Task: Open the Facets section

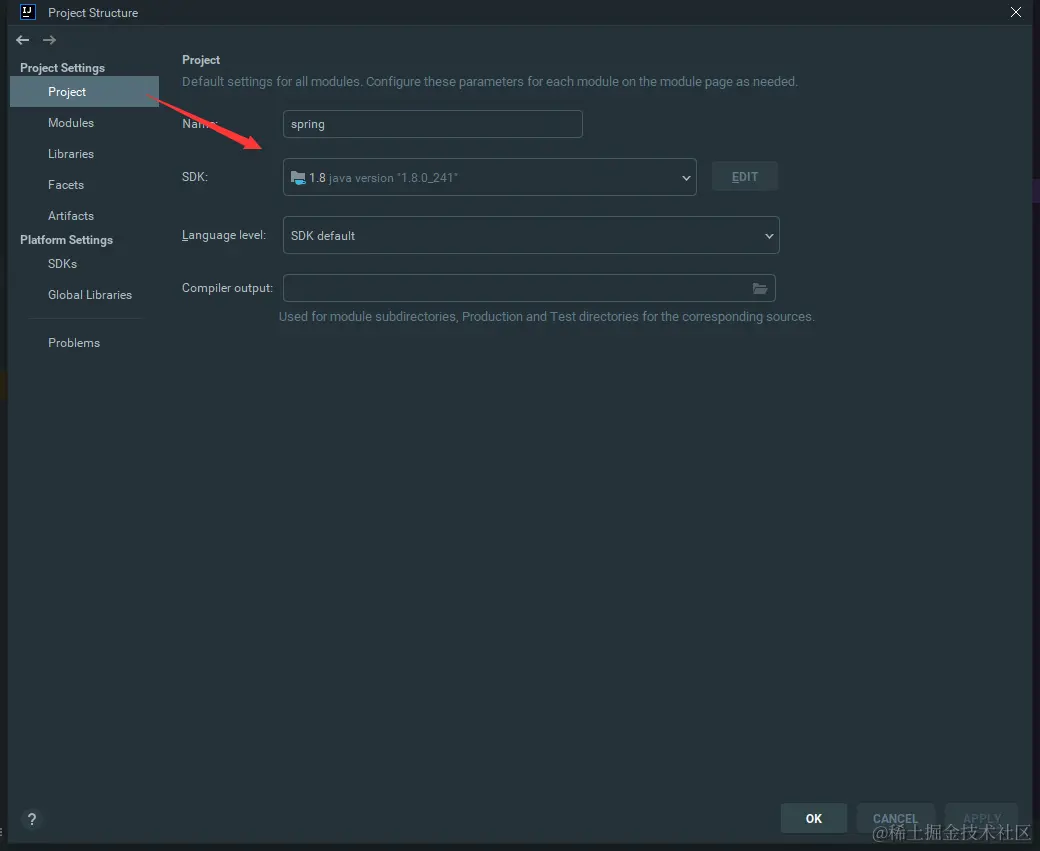Action: pos(66,185)
